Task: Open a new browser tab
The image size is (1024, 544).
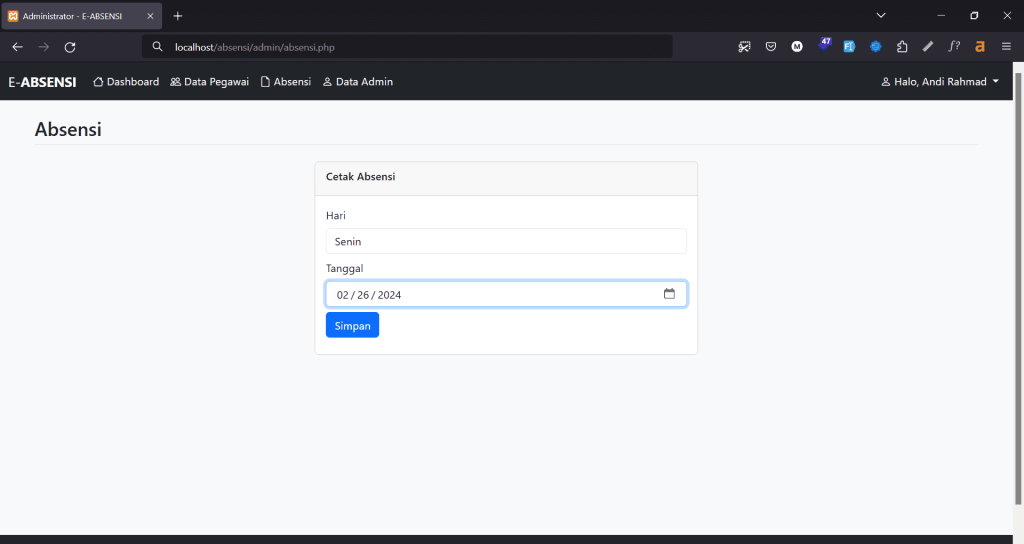Action: (x=178, y=16)
